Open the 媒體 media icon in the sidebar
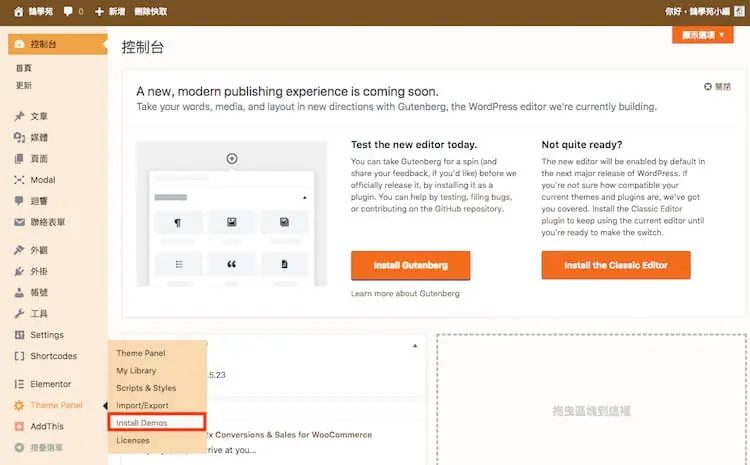The height and width of the screenshot is (465, 750). pos(19,138)
